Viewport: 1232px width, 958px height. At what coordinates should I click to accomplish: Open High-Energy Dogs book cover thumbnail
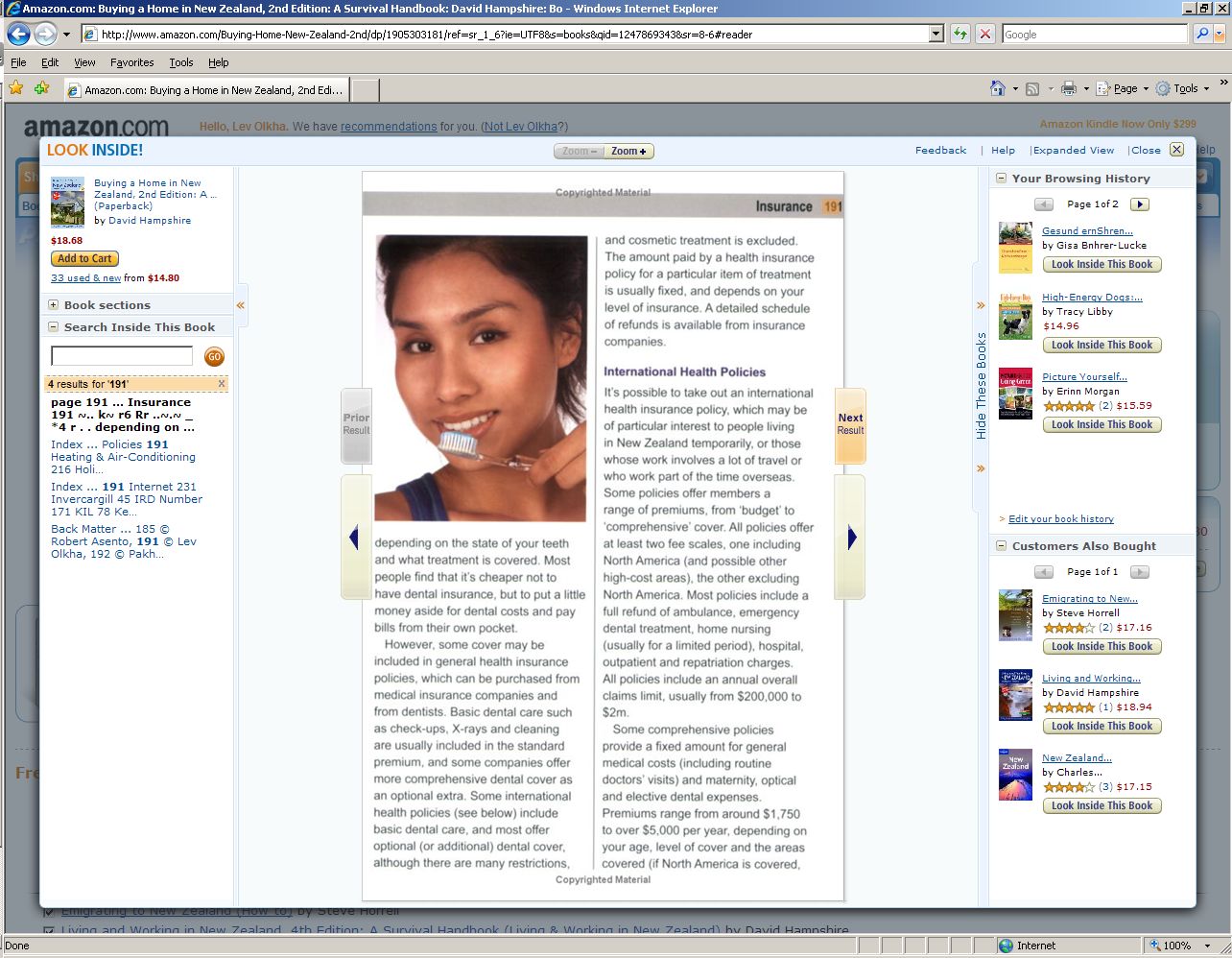(x=1015, y=317)
